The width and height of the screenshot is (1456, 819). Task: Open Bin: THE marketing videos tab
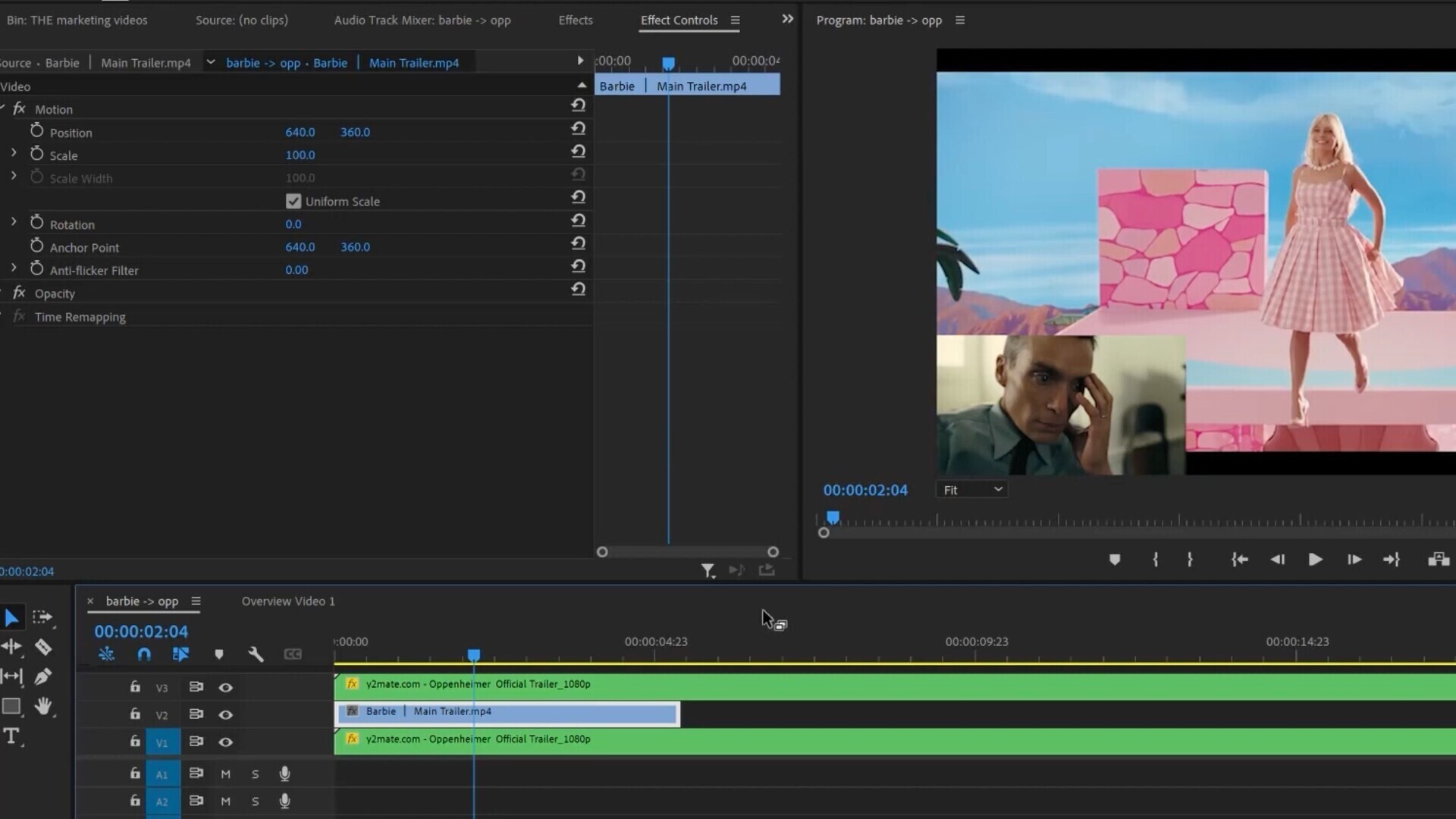[x=77, y=20]
